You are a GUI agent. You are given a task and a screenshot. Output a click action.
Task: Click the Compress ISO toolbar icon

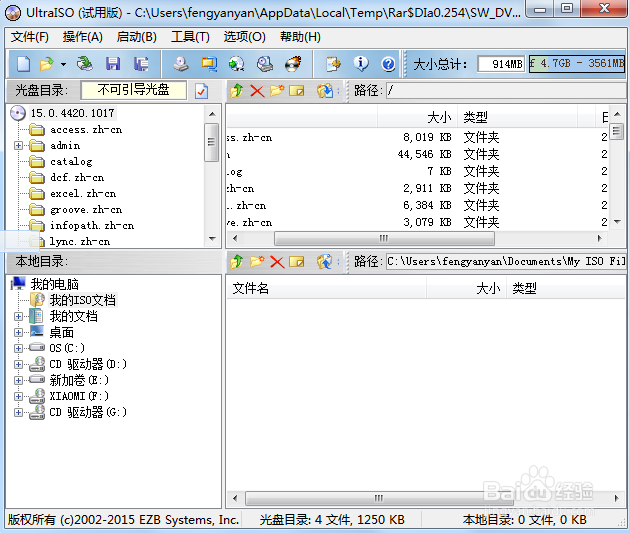pos(209,64)
